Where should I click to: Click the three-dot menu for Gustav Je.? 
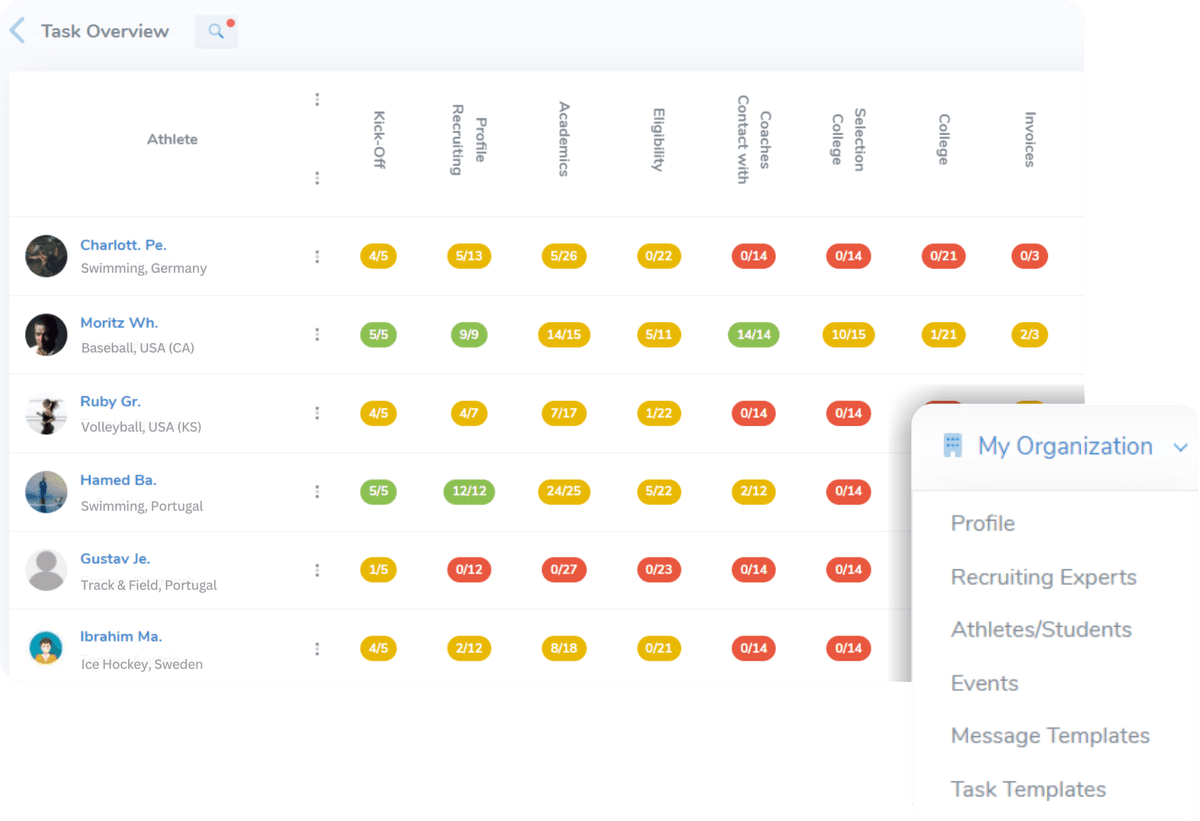[317, 570]
